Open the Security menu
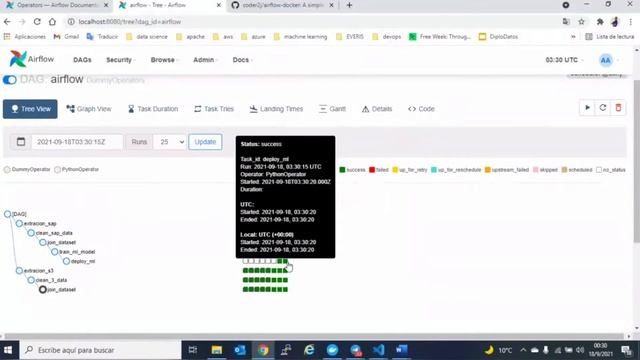The image size is (640, 360). coord(120,60)
